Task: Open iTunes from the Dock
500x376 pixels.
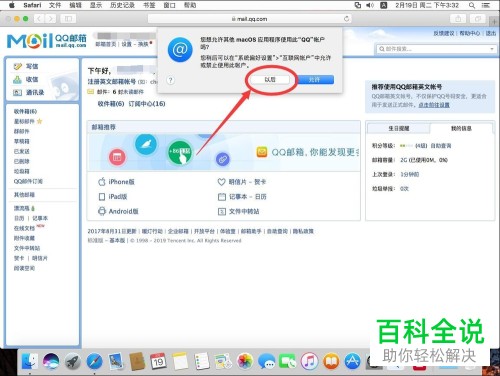Action: click(x=309, y=361)
